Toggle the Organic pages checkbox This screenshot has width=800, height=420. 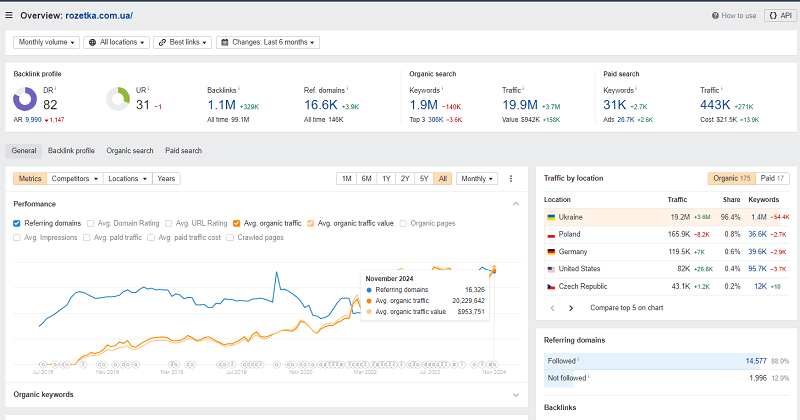[x=403, y=223]
